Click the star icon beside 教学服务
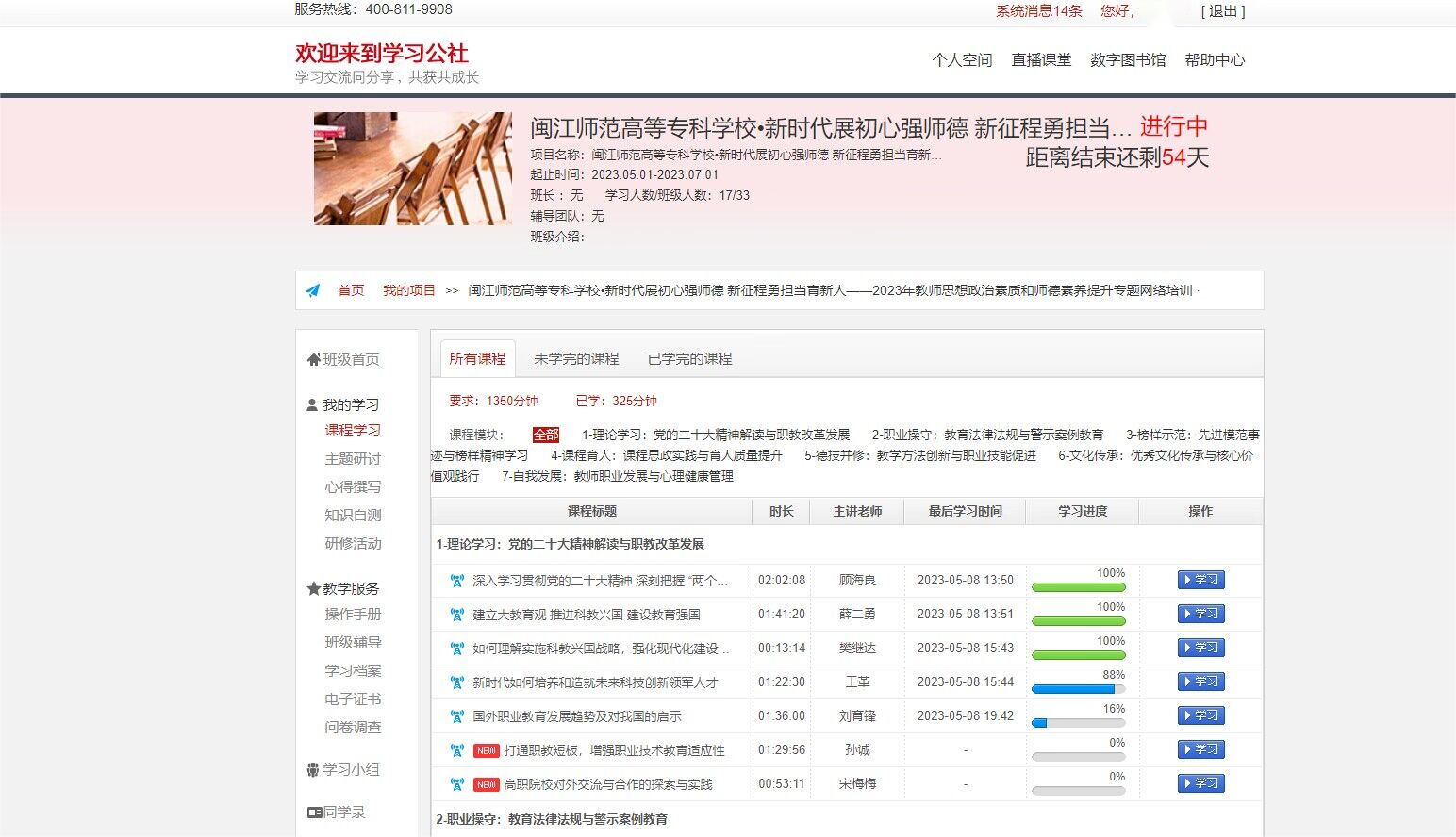Screen dimensions: 1456x837 tap(311, 588)
